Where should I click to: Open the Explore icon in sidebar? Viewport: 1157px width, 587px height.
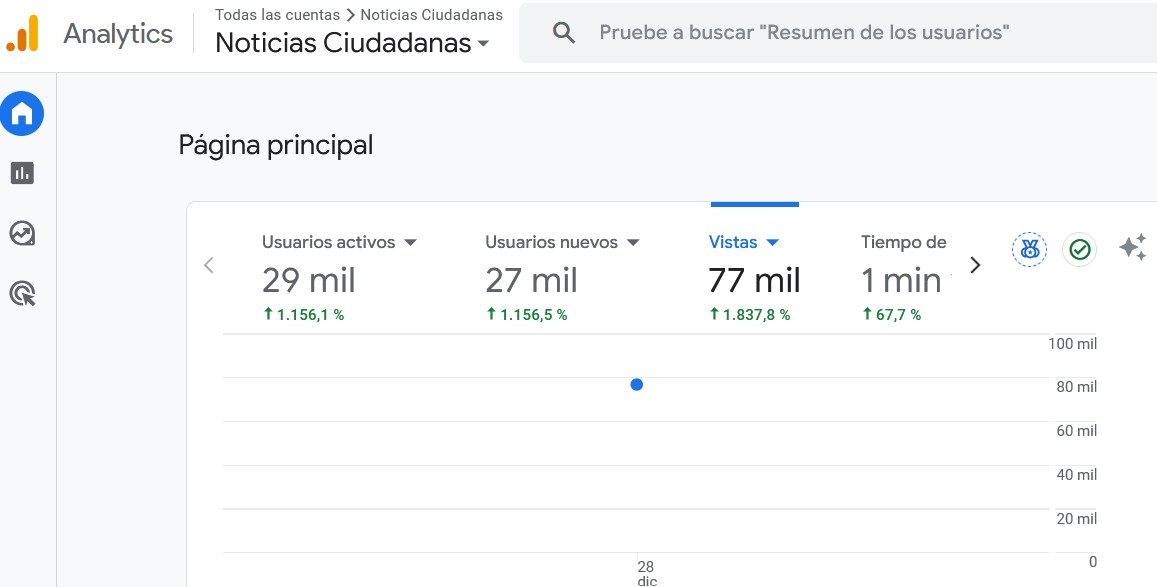point(22,233)
